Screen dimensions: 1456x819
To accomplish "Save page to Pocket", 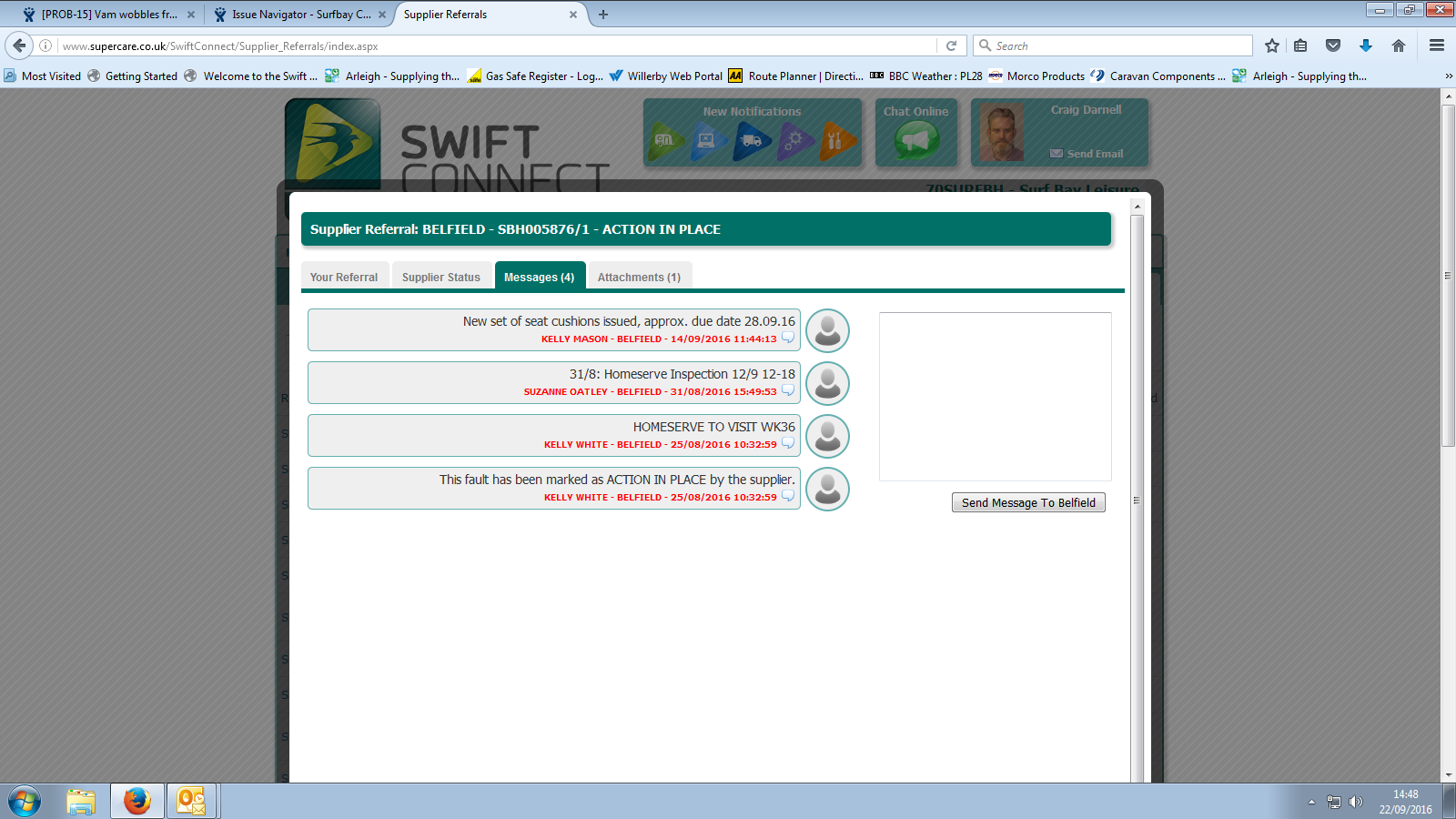I will [1333, 45].
